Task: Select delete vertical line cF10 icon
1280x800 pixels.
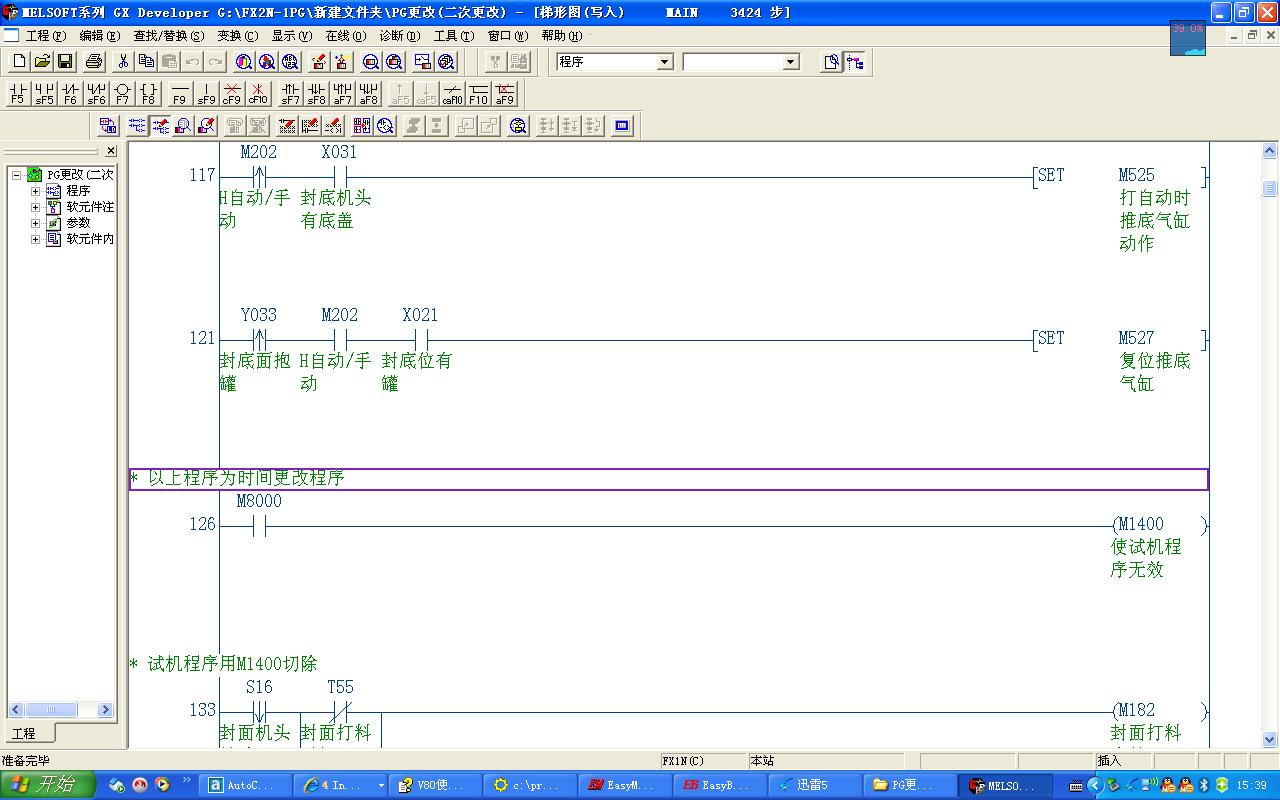Action: (x=258, y=94)
